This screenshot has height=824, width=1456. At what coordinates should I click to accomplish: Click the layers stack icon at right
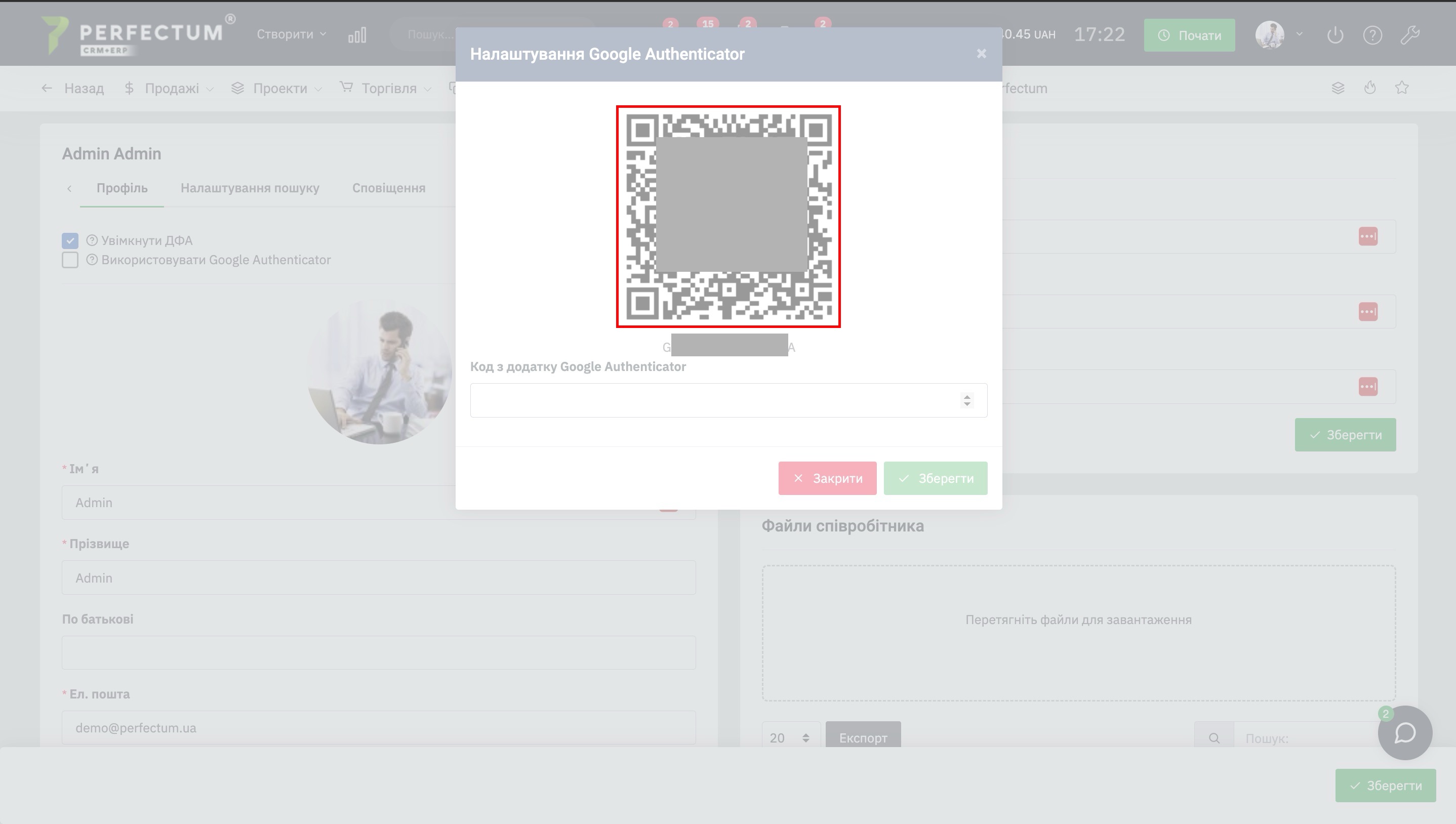pyautogui.click(x=1338, y=88)
